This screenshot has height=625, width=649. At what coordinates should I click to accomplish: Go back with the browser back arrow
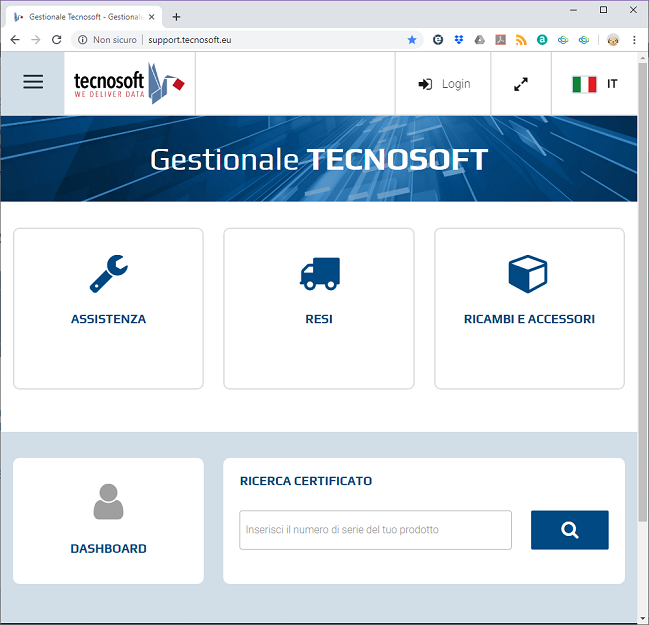[15, 40]
